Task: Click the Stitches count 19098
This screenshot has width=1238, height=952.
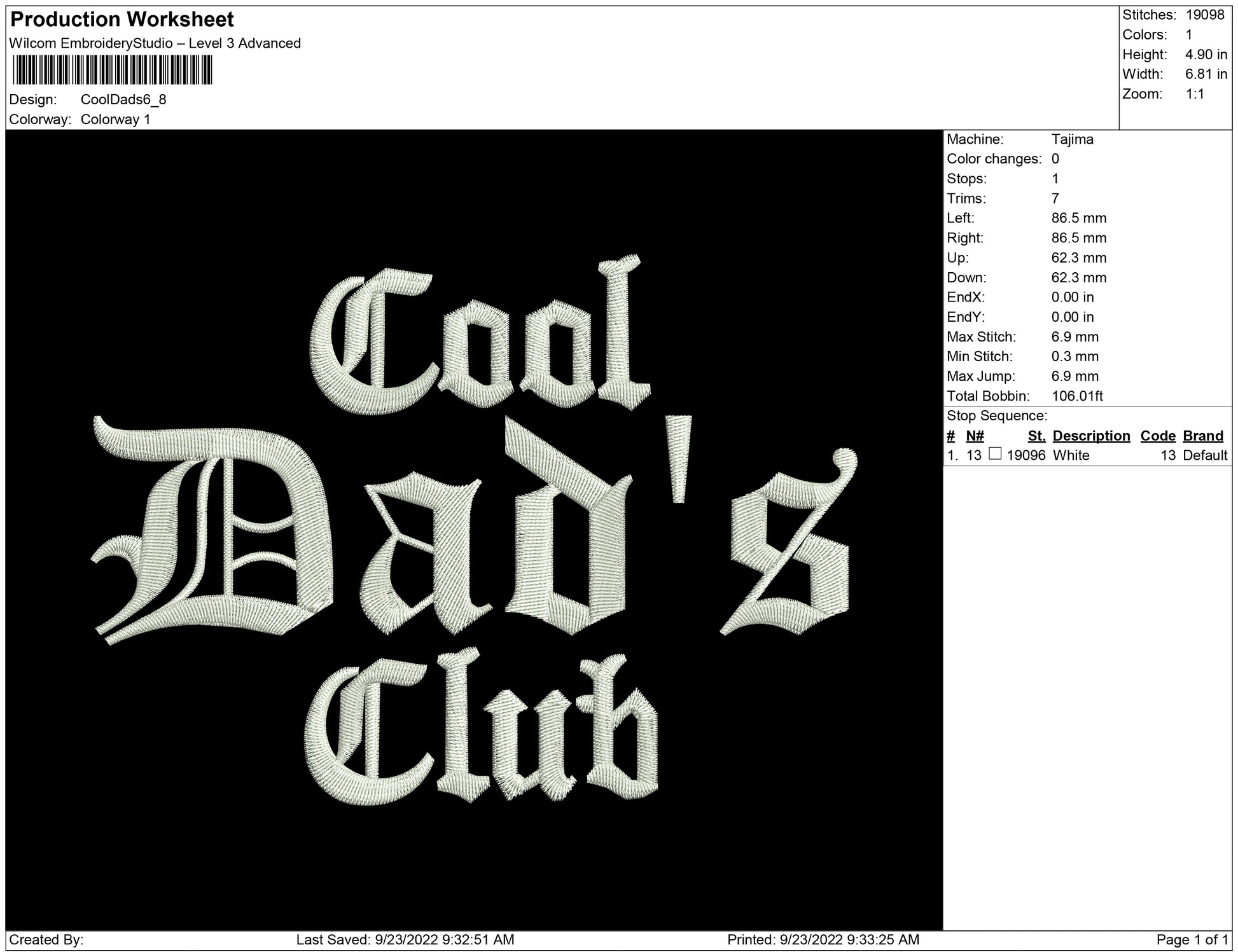Action: pyautogui.click(x=1204, y=15)
